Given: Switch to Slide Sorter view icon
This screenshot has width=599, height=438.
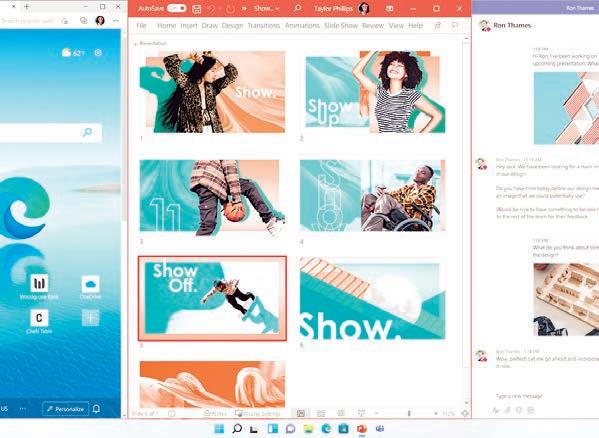Looking at the screenshot, I should click(321, 413).
